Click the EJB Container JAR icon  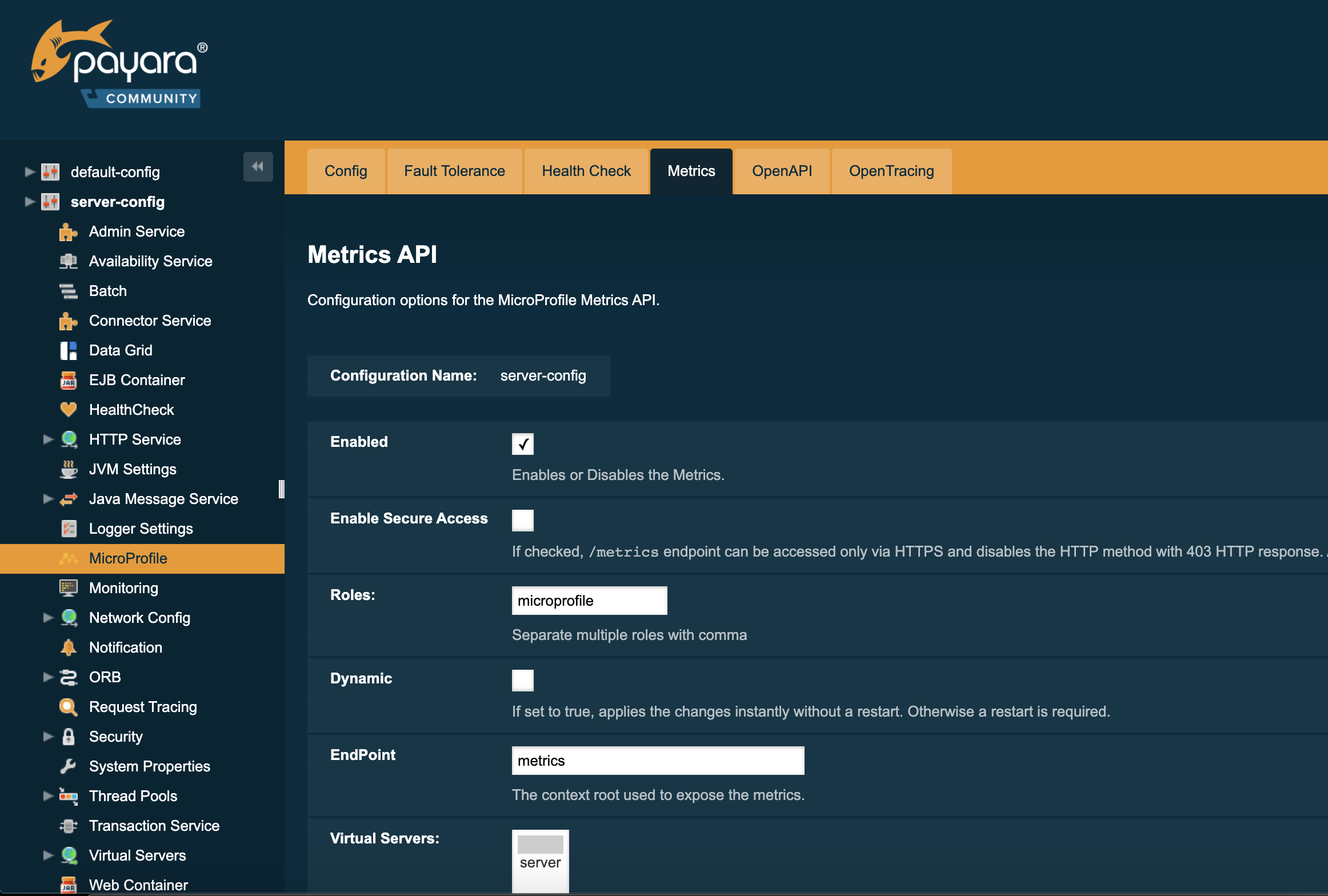click(69, 380)
